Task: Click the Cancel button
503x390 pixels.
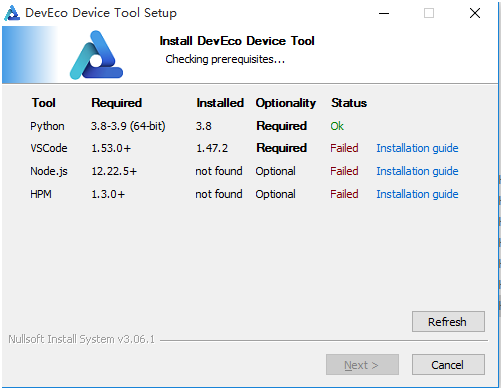Action: click(448, 365)
